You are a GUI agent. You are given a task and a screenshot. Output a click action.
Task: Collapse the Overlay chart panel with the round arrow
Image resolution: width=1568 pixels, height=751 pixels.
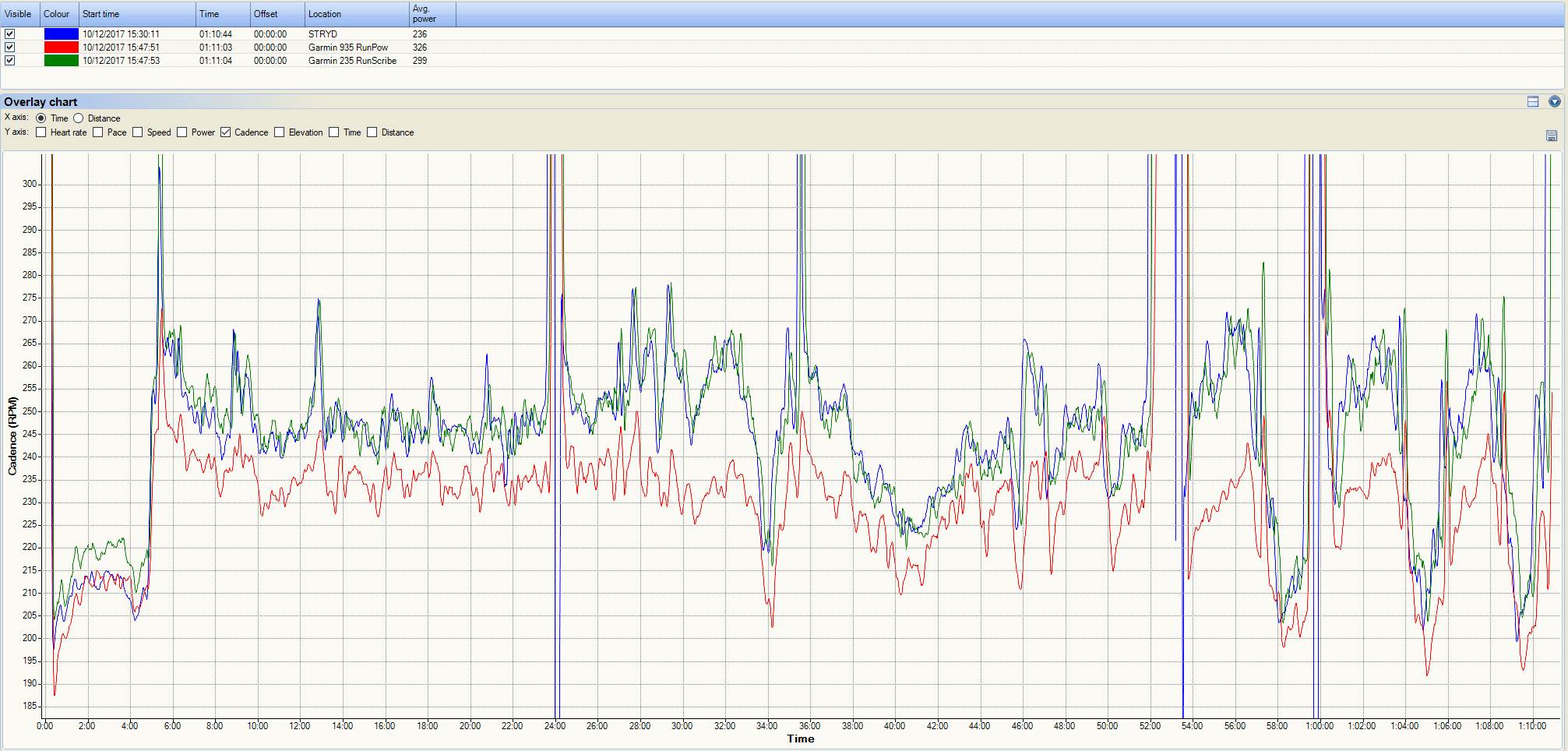click(1554, 101)
